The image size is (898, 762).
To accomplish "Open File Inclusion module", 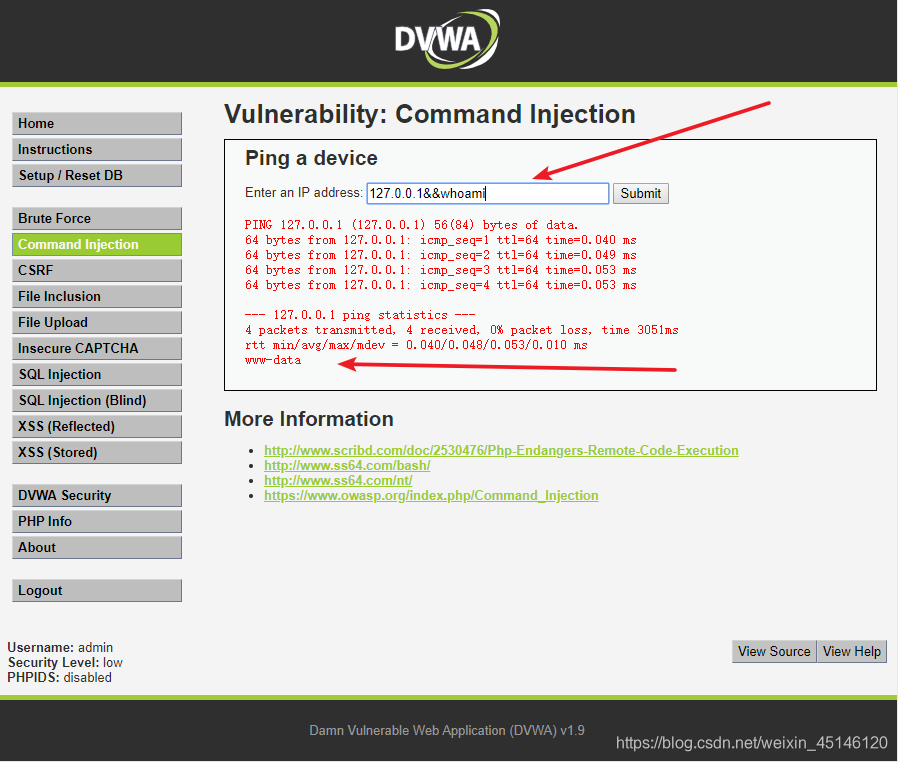I will pos(97,297).
